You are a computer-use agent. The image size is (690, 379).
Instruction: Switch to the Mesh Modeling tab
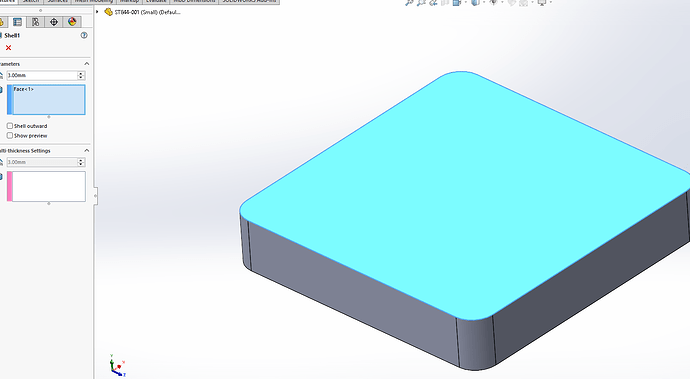94,1
